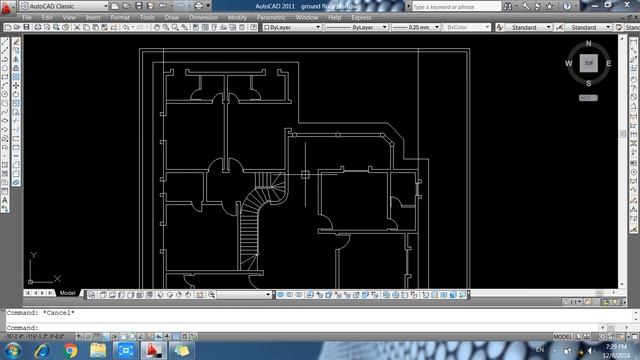Open the AutoCAD Classic workspace dropdown
This screenshot has width=640, height=360.
(x=64, y=6)
